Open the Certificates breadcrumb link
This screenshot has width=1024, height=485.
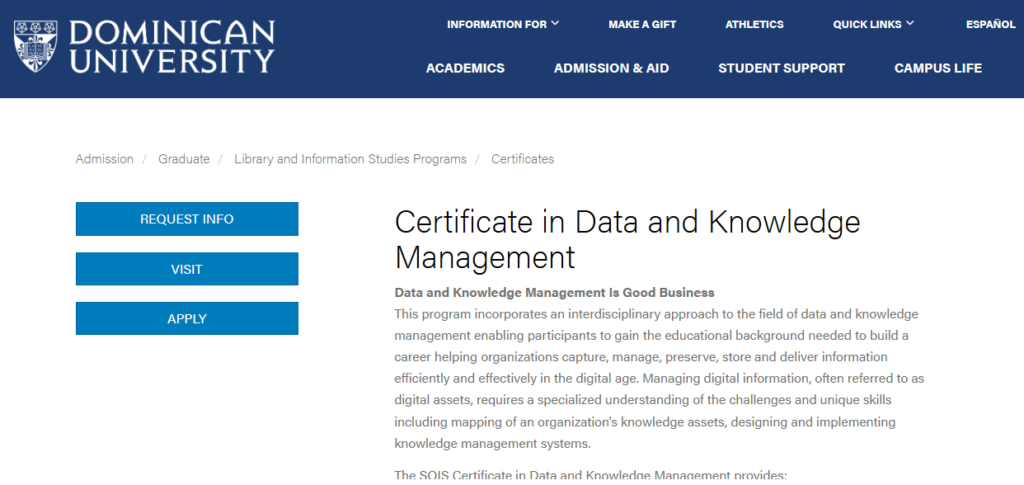(522, 159)
